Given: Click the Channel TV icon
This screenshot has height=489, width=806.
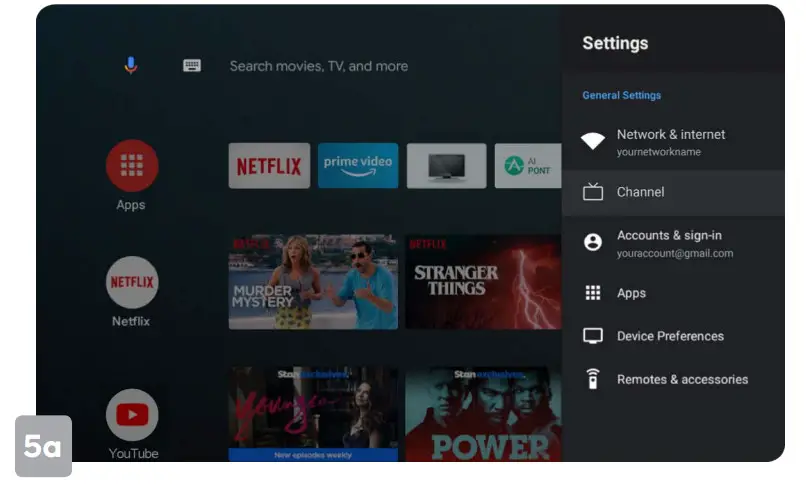Looking at the screenshot, I should click(593, 192).
